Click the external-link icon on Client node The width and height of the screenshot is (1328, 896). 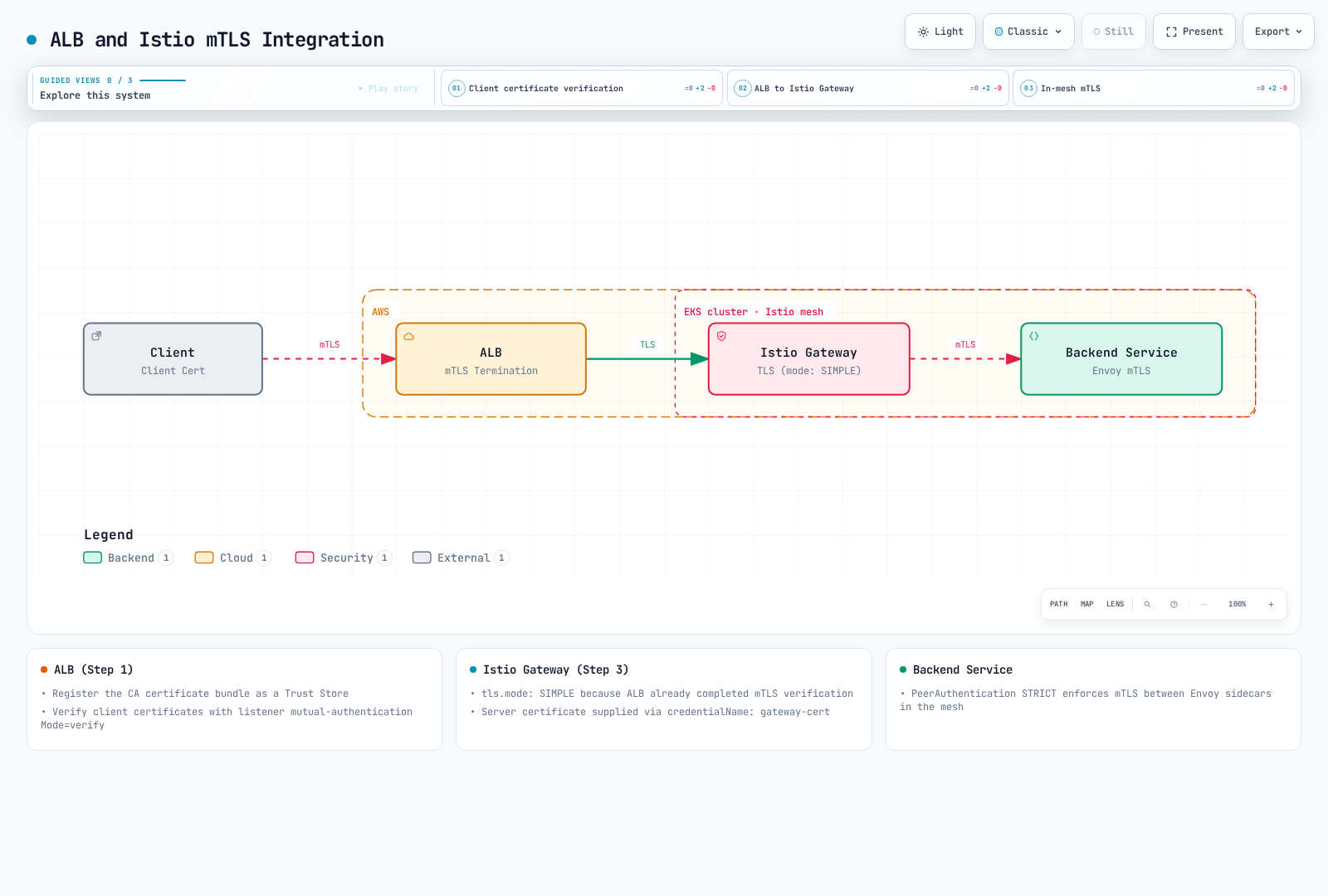(x=96, y=336)
